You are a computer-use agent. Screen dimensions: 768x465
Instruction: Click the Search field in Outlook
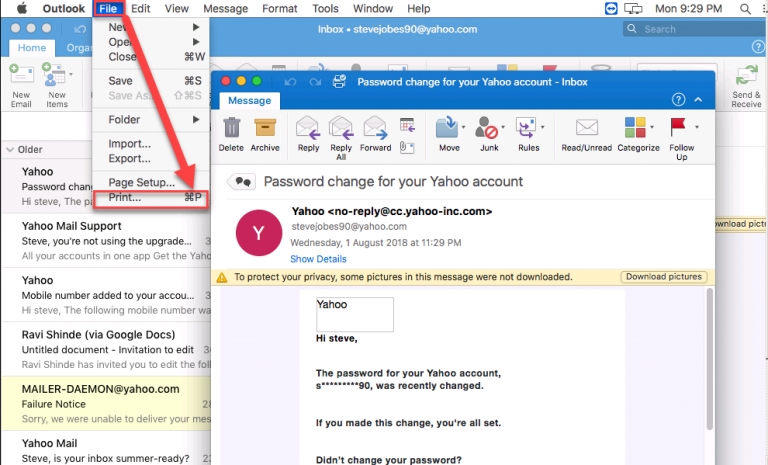coord(690,29)
